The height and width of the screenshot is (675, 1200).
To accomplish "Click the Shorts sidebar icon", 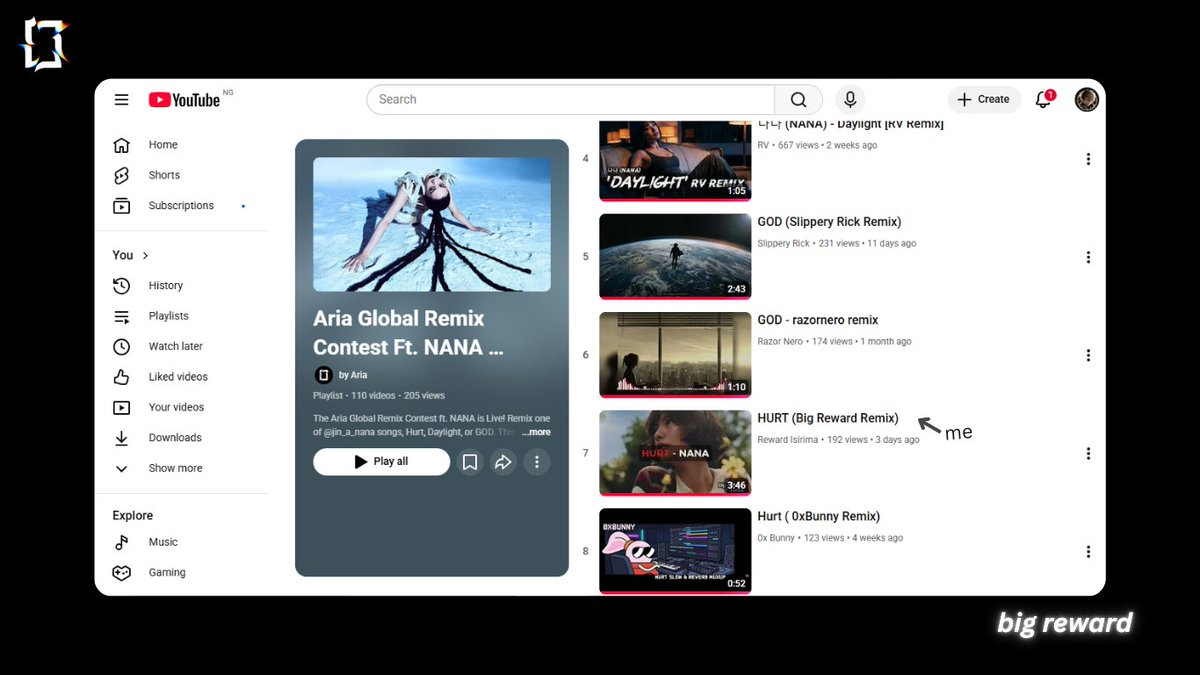I will [x=121, y=175].
